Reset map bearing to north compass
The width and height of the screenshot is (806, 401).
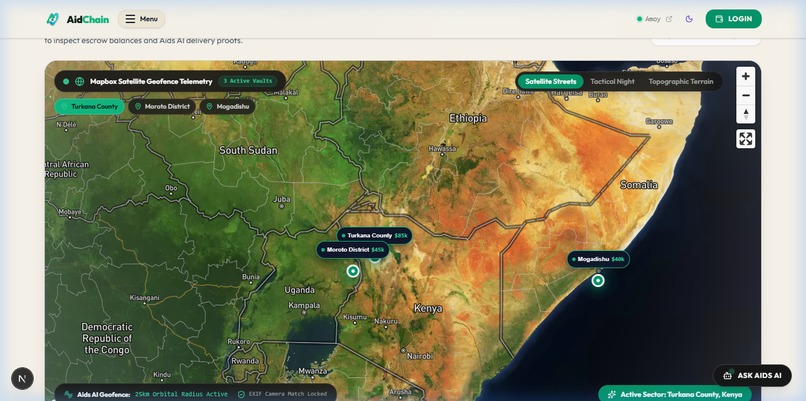click(x=745, y=114)
